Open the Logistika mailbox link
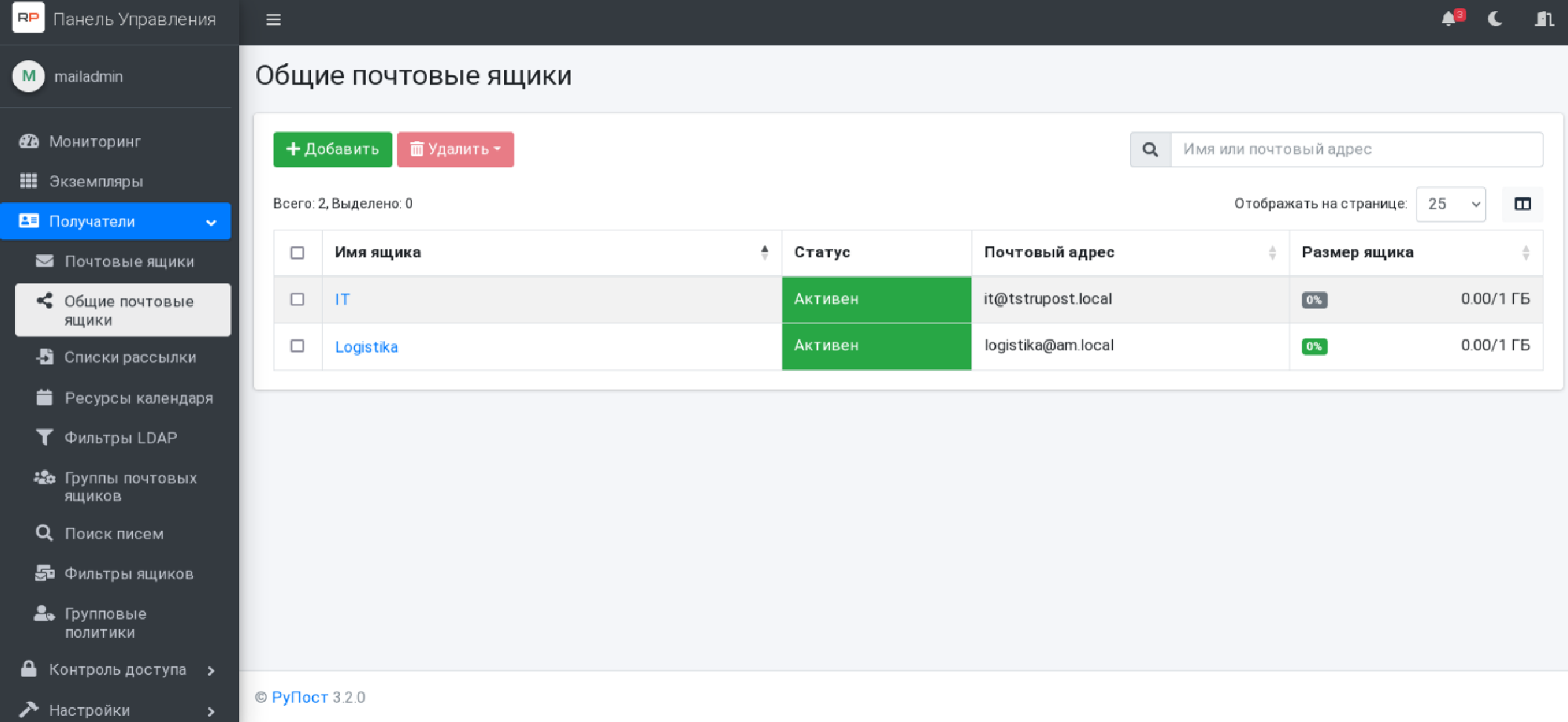This screenshot has width=1568, height=722. click(366, 347)
